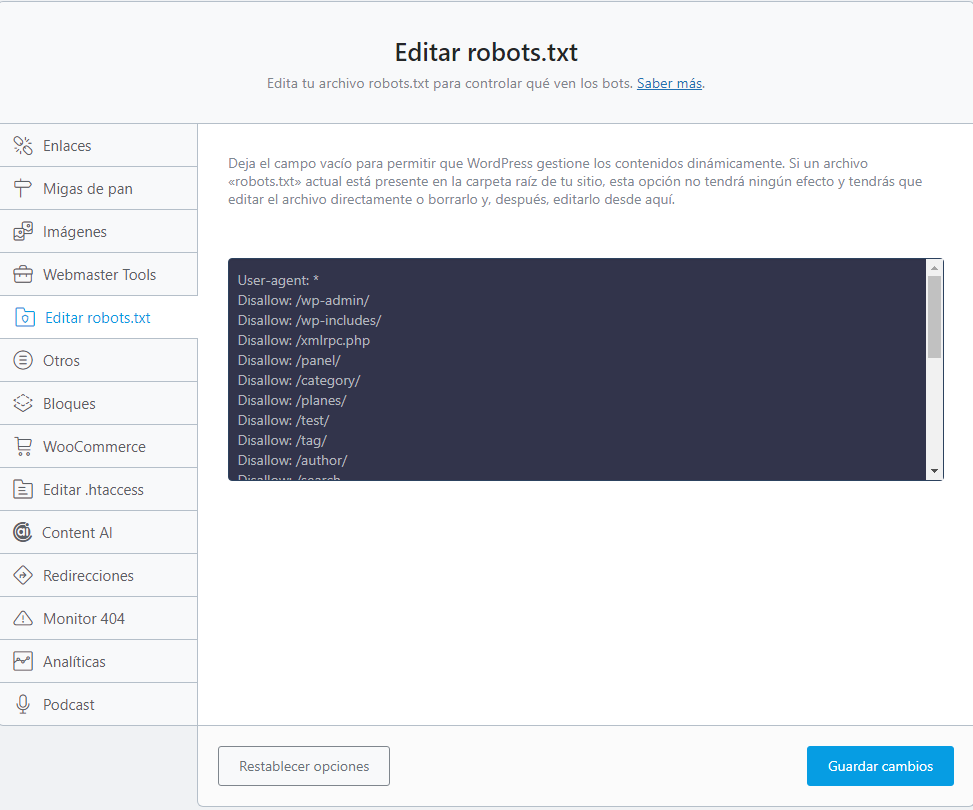Click the Migas de pan signpost icon
The width and height of the screenshot is (973, 810).
(x=23, y=188)
